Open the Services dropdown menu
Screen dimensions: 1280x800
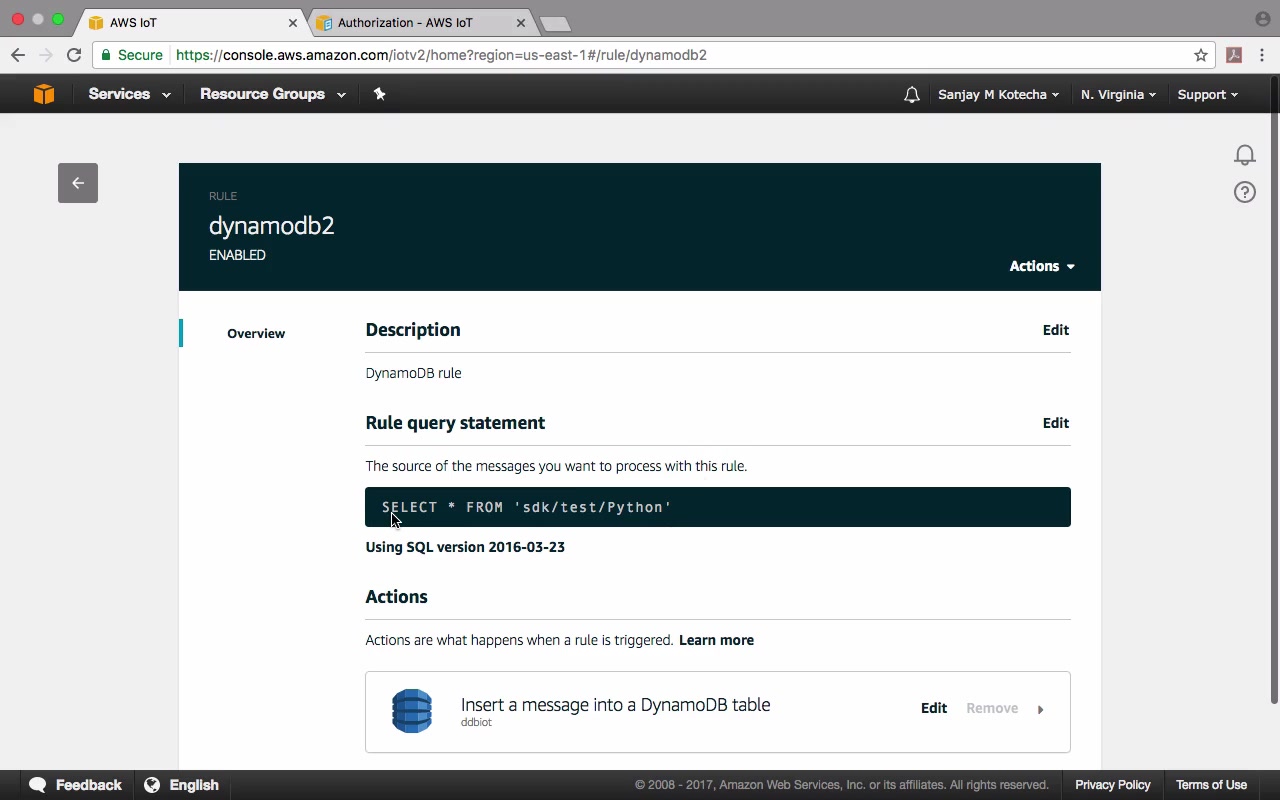point(129,94)
